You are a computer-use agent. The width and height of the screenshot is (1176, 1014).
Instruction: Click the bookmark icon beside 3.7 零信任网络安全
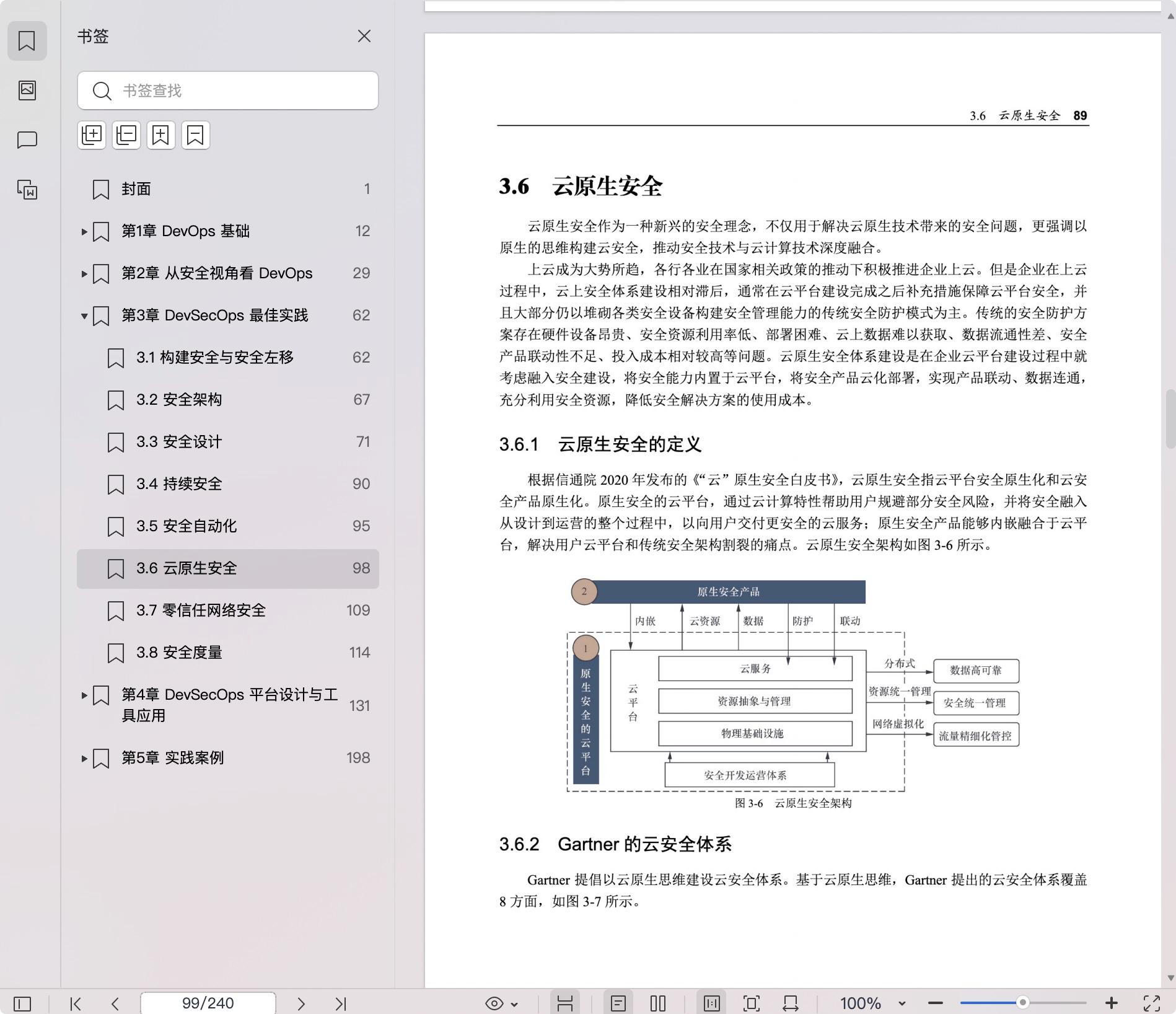pos(116,611)
